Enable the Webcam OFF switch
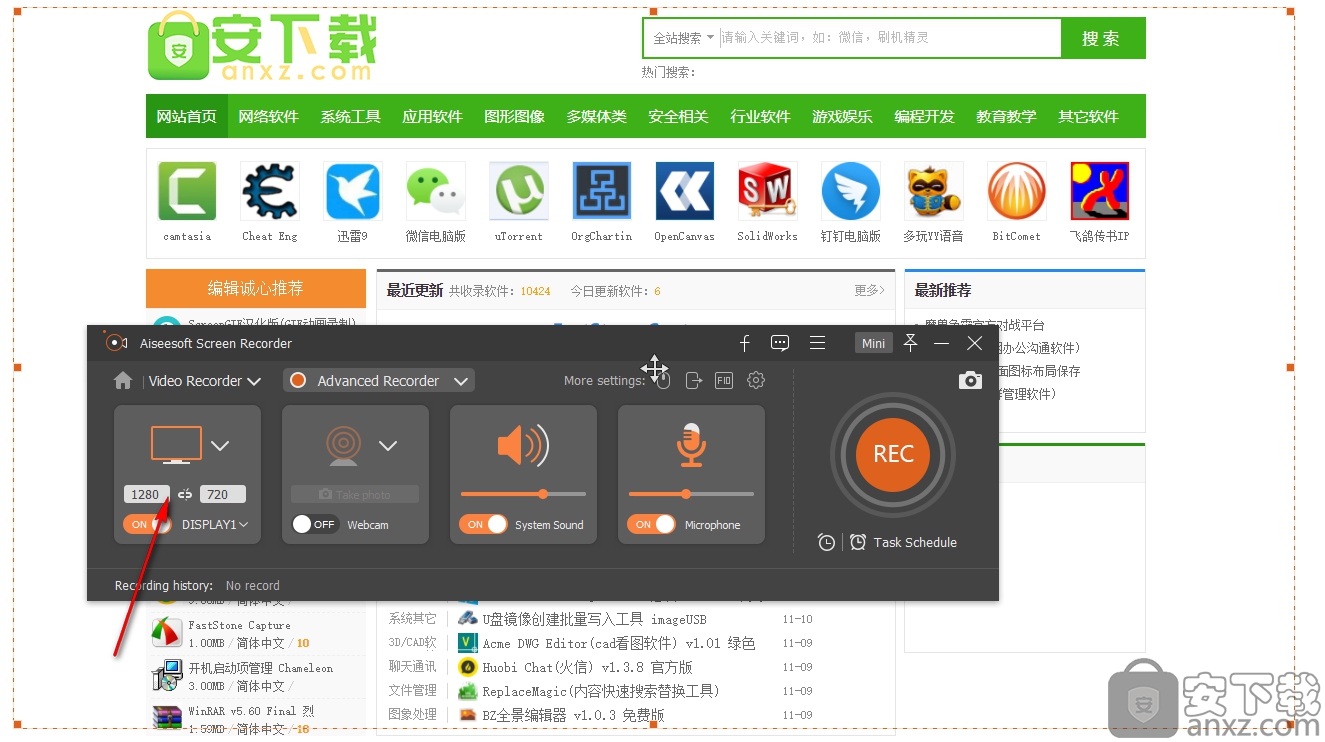The height and width of the screenshot is (742, 1325). point(315,524)
